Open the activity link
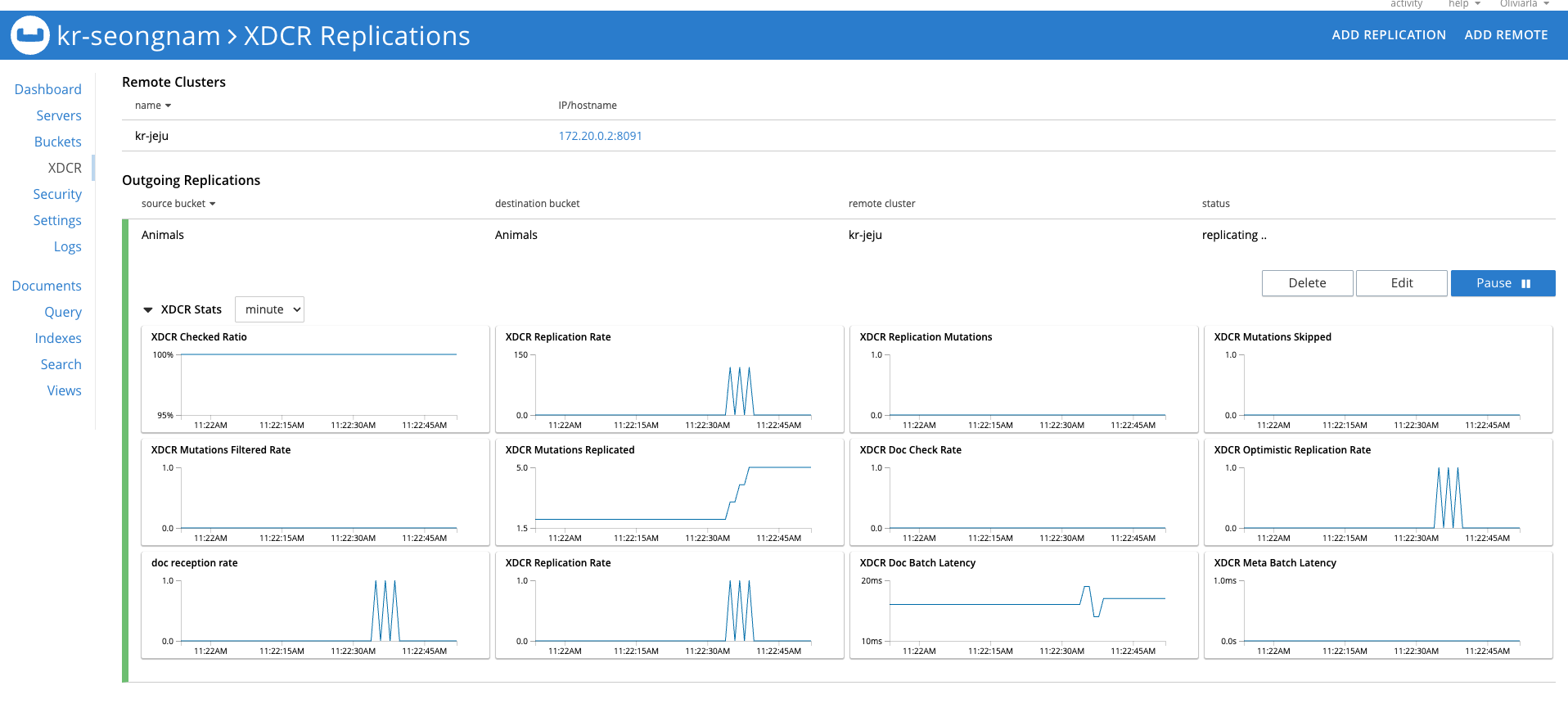Screen dimensions: 1568x717 pyautogui.click(x=1406, y=4)
